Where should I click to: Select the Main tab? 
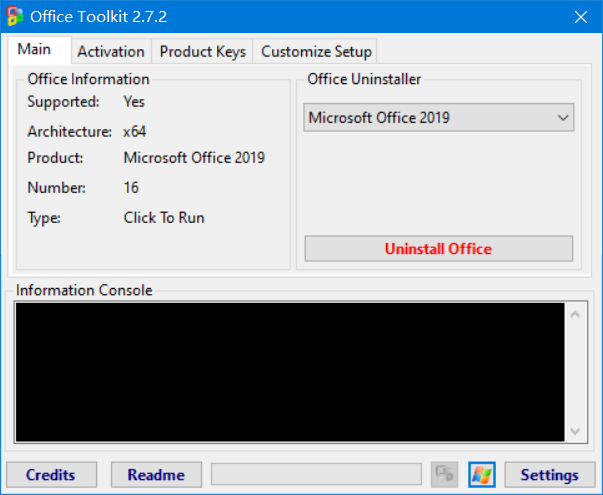click(34, 50)
